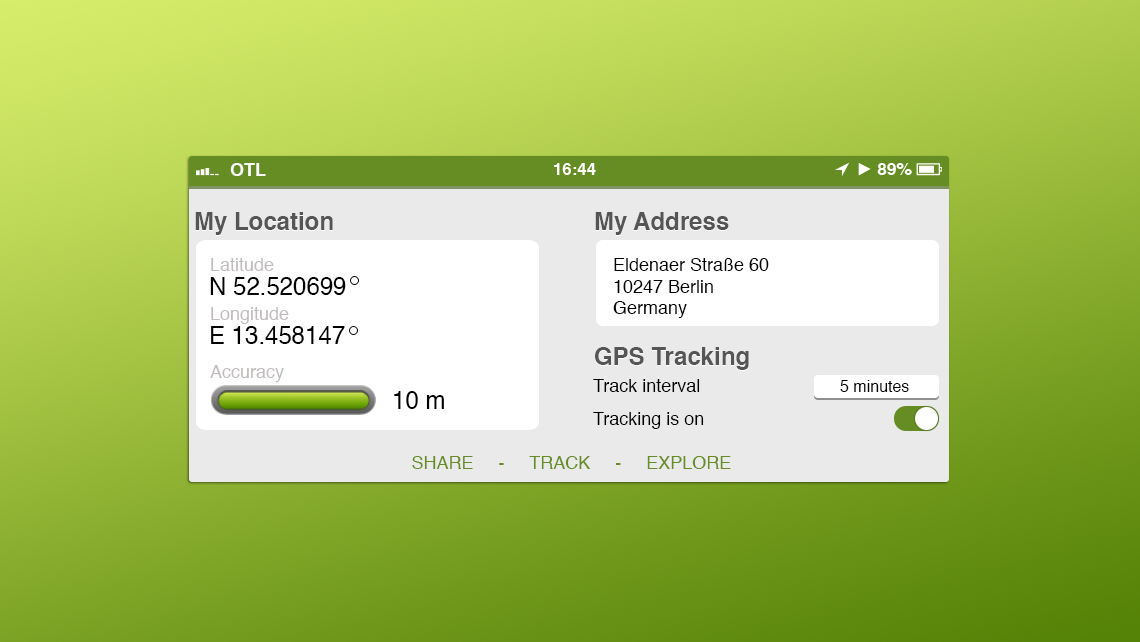Click the play indicator in status bar
The image size is (1140, 642).
pos(864,170)
